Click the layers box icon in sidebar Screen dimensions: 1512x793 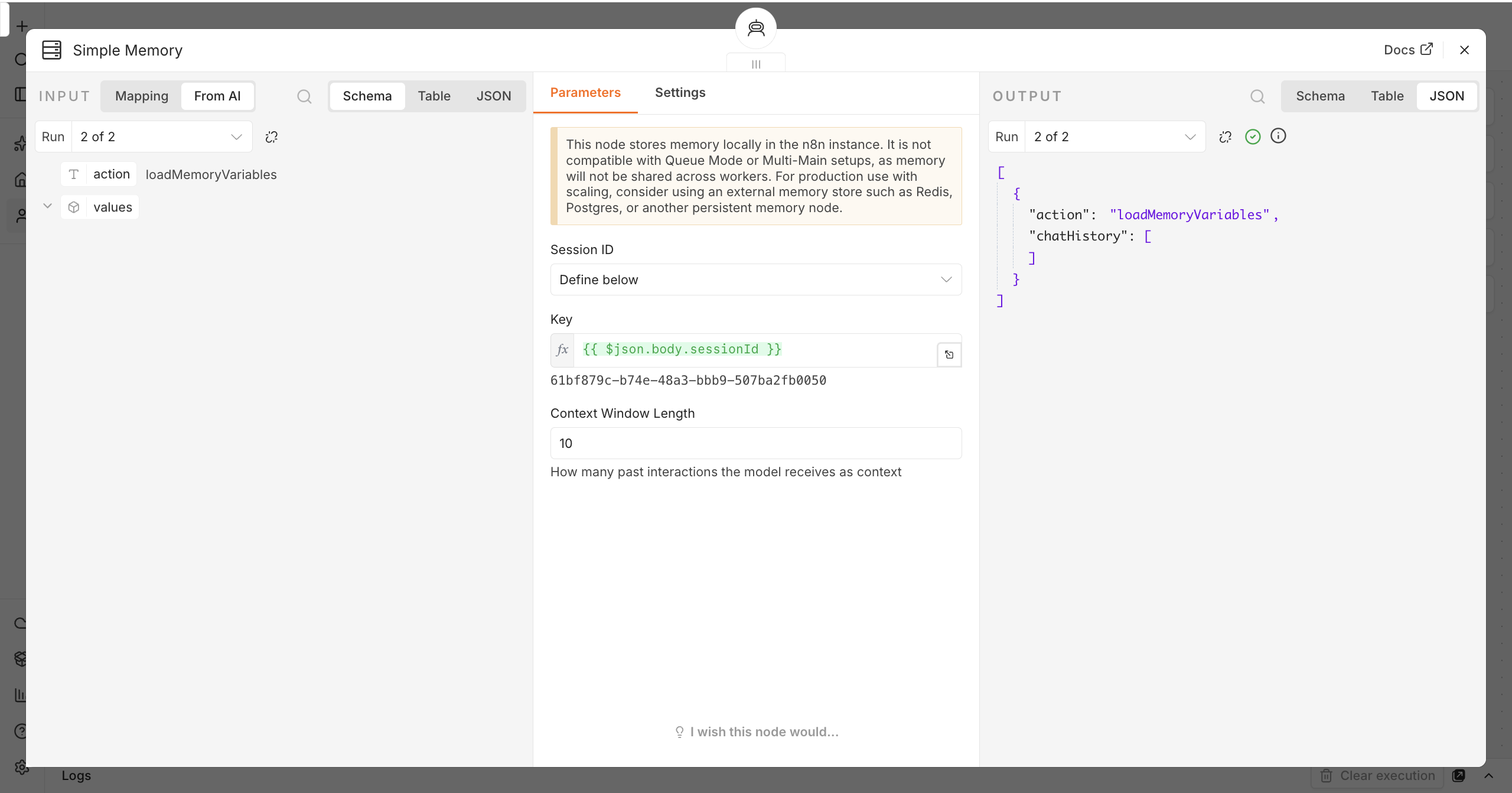[x=21, y=659]
